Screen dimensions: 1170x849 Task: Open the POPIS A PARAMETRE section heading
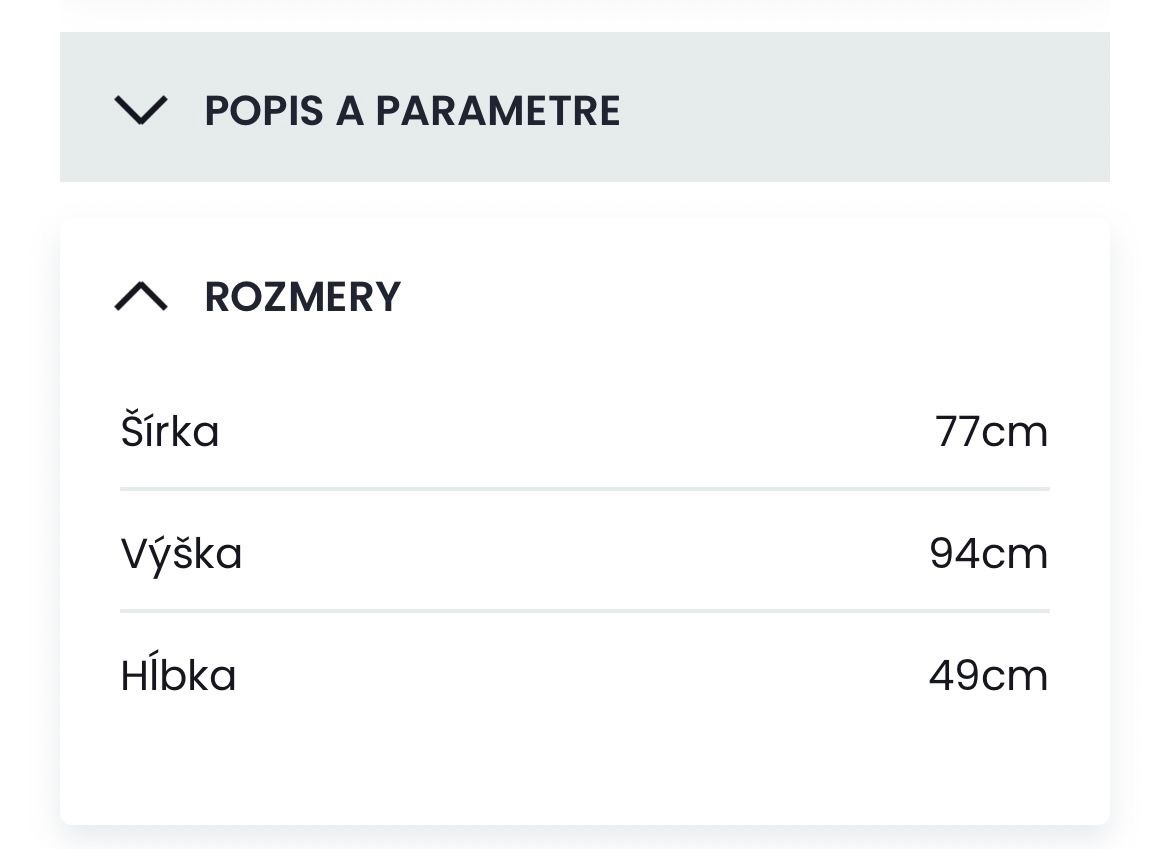412,110
